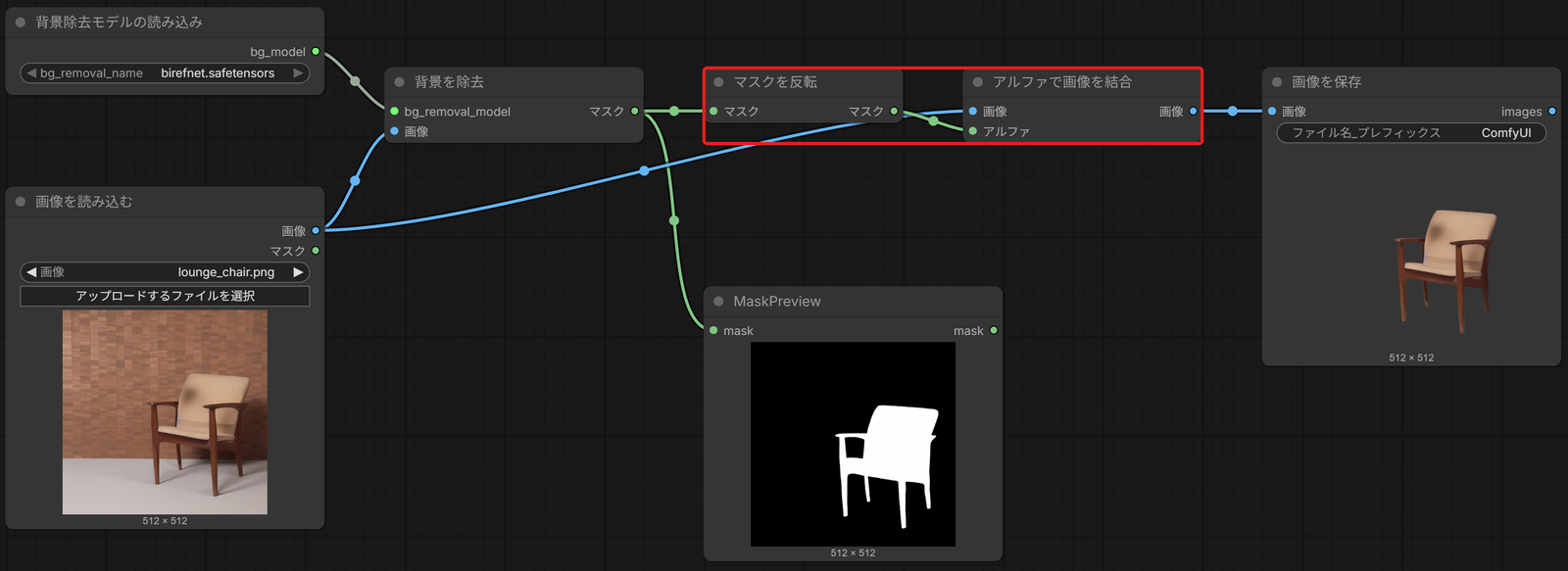This screenshot has width=1568, height=571.
Task: Click the chair photo preview in 画像を読み込む
Action: [x=165, y=412]
